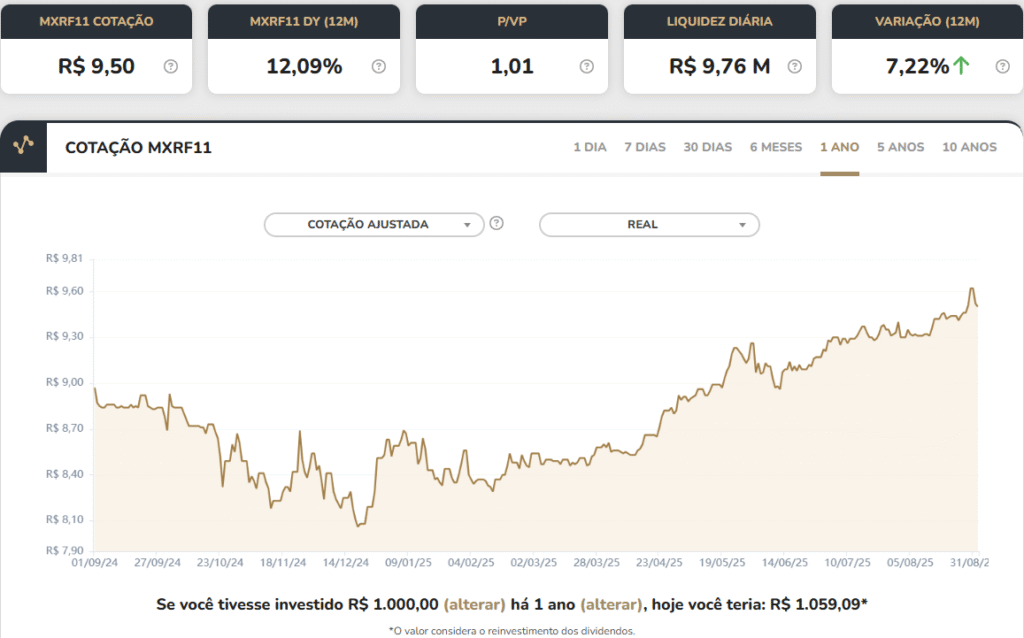This screenshot has height=638, width=1024.
Task: Choose the 10 ANOS time range
Action: 969,147
